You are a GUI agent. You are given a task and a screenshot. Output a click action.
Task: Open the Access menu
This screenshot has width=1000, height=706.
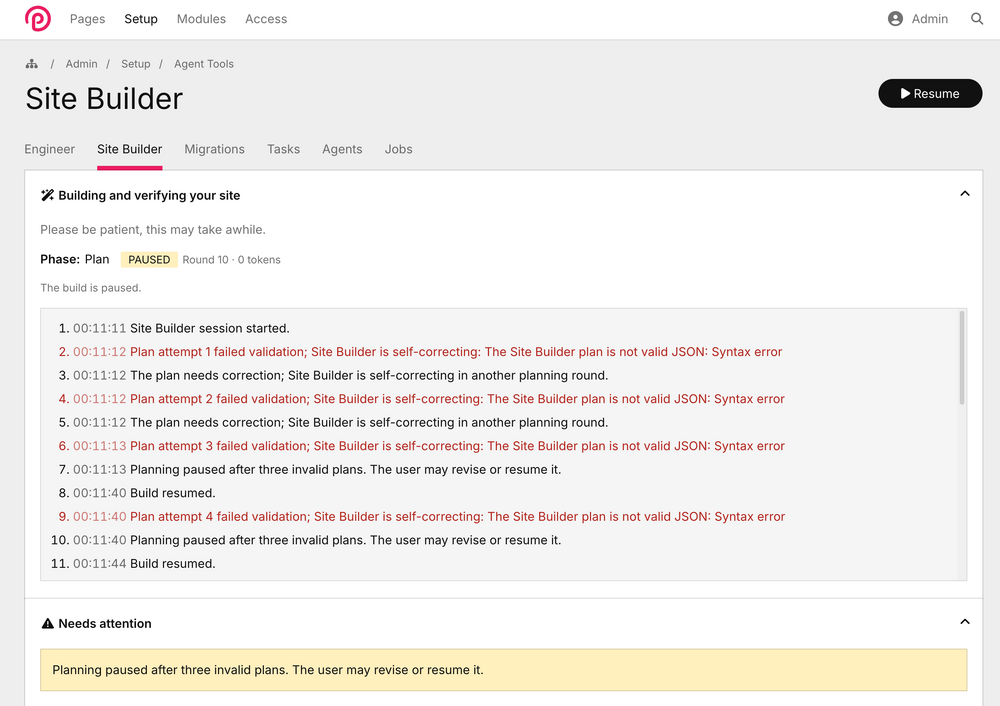pyautogui.click(x=266, y=19)
